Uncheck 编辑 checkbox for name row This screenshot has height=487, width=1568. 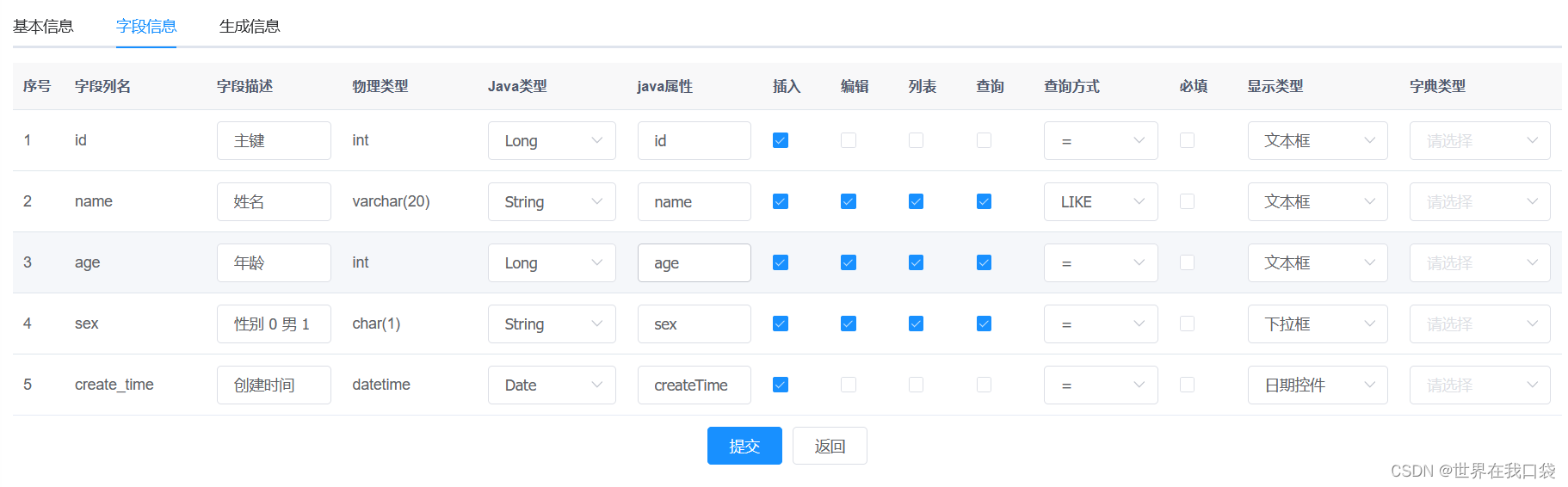849,201
